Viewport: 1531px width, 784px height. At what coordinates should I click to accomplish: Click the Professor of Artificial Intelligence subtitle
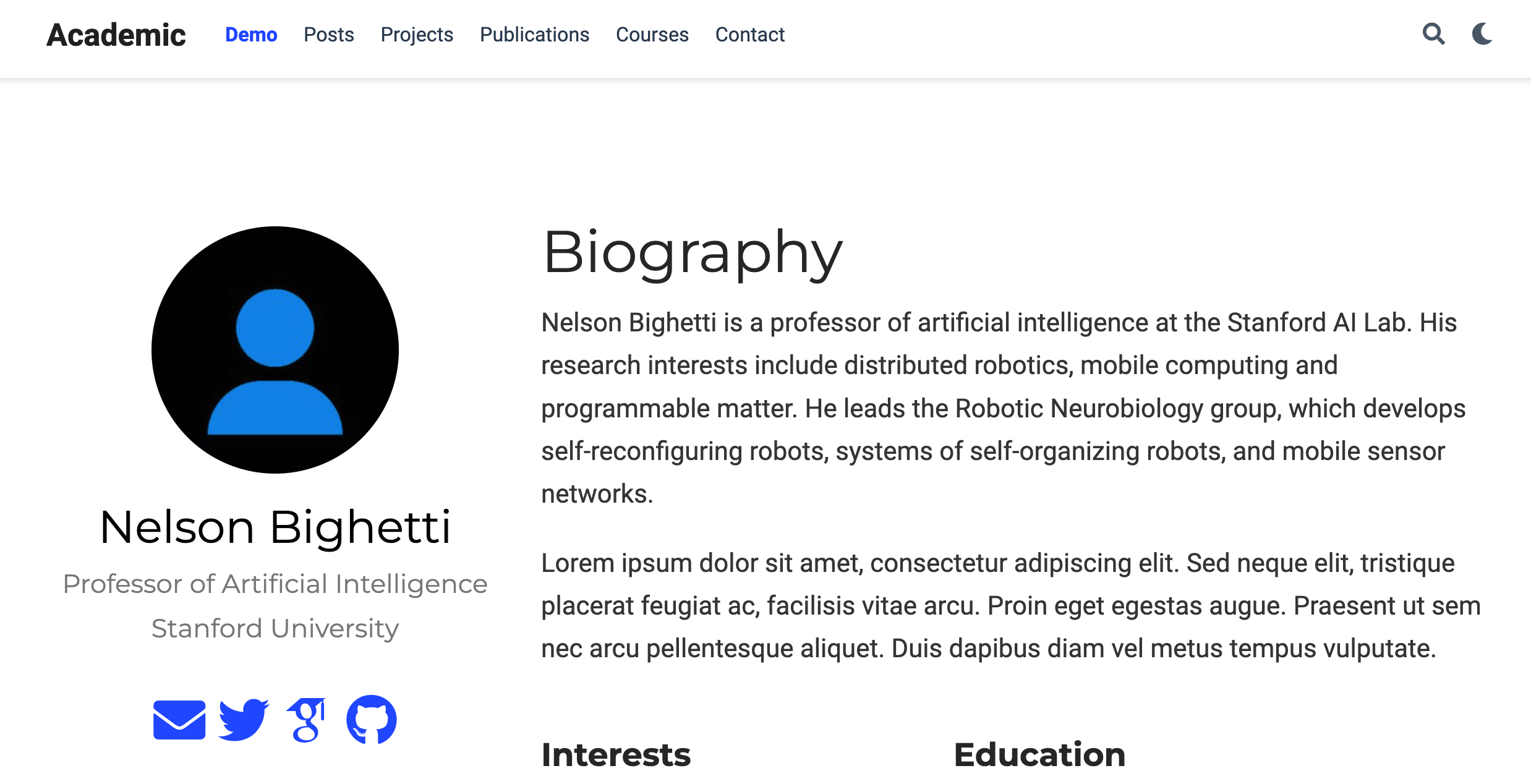(x=275, y=584)
